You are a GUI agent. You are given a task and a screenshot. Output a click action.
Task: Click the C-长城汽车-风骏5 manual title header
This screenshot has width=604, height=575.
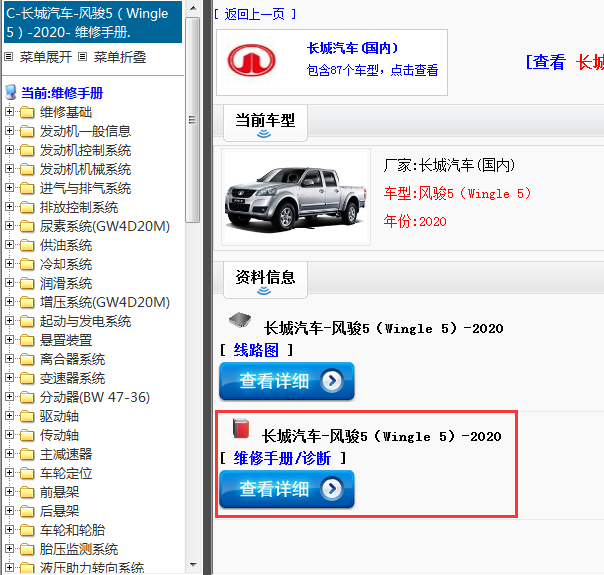(x=93, y=22)
